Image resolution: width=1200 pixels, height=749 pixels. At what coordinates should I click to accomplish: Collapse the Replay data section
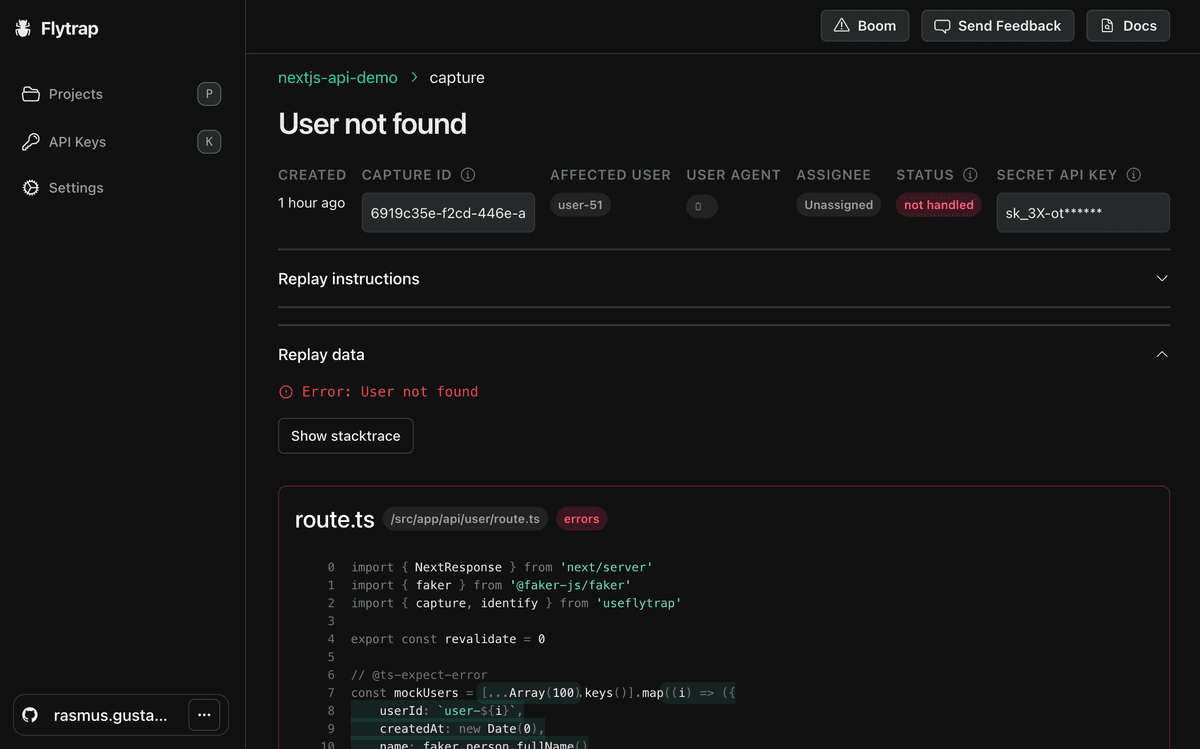pos(1161,355)
